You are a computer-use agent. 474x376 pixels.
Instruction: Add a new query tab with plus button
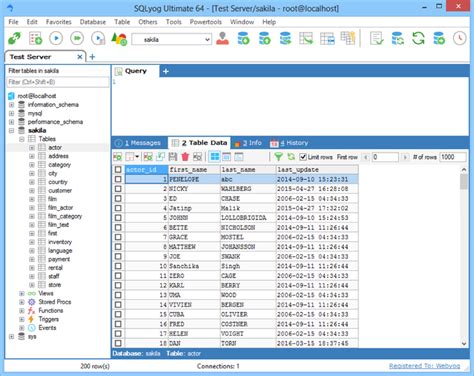[x=166, y=71]
